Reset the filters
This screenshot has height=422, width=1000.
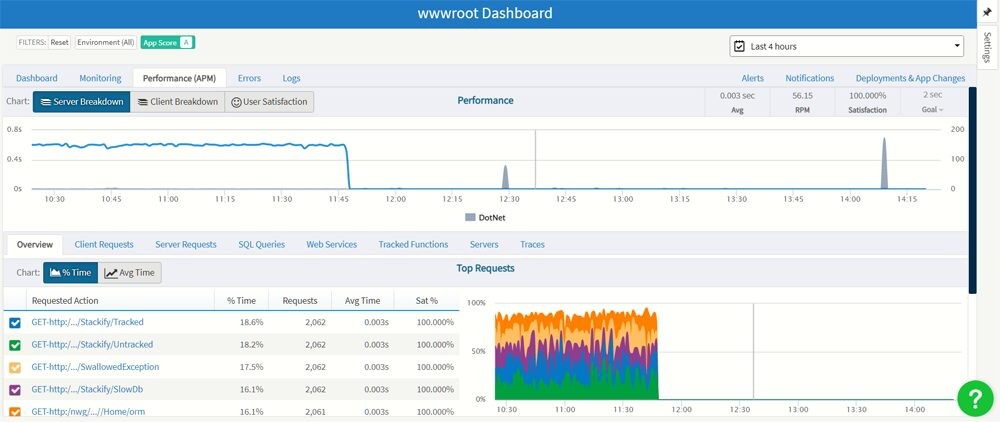60,42
